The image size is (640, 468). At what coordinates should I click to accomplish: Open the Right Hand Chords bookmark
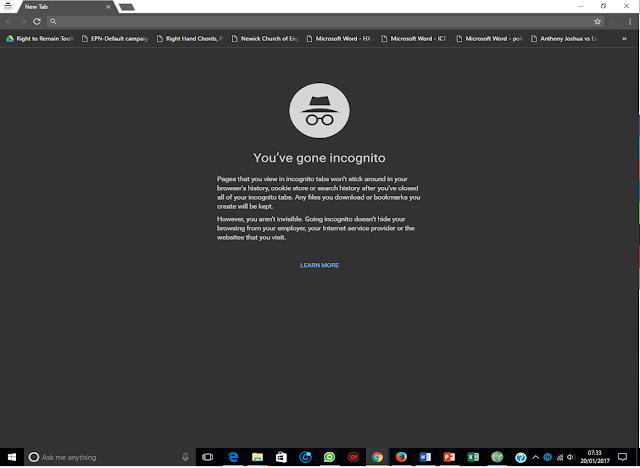click(190, 39)
